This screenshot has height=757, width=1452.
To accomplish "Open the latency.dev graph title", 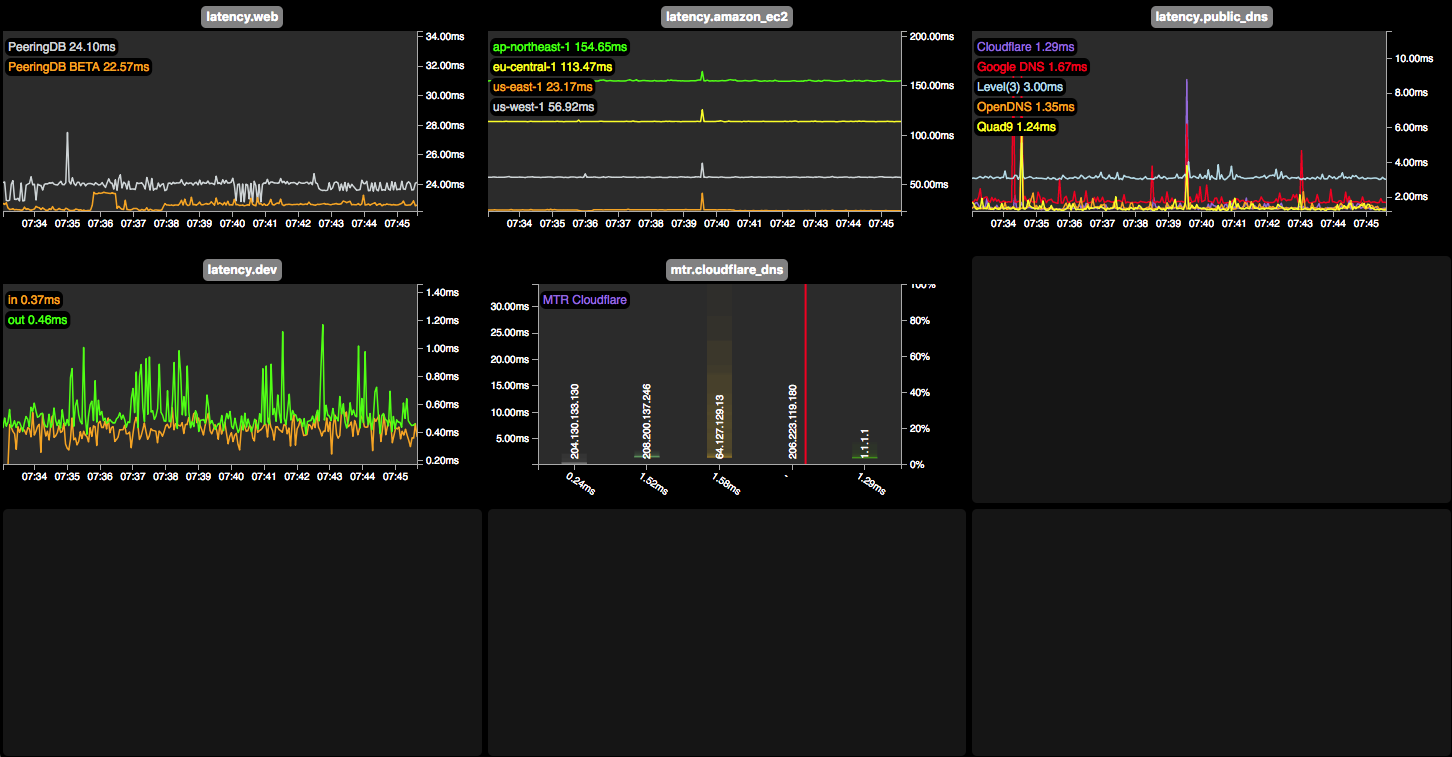I will pos(242,269).
